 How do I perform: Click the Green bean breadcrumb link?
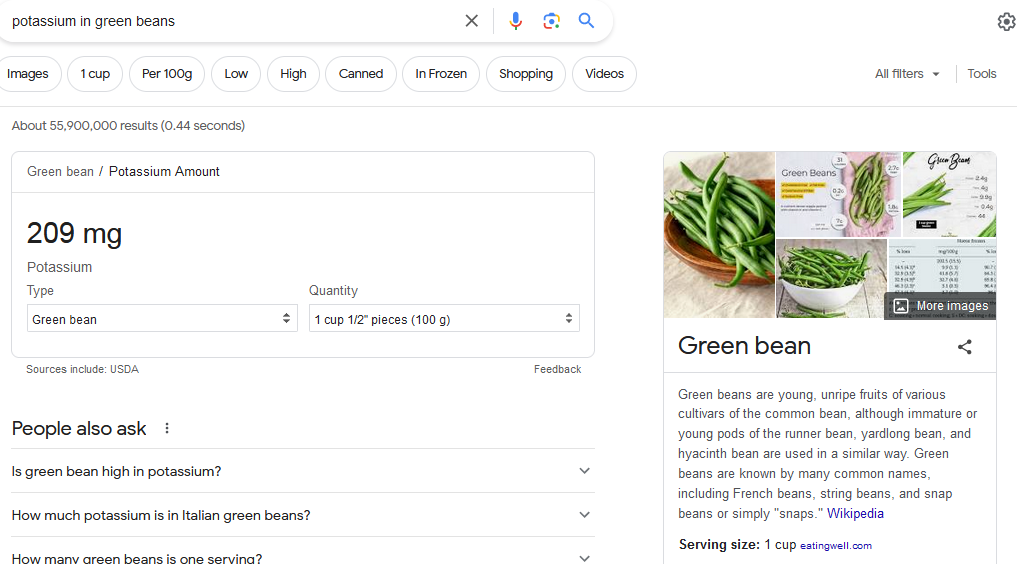coord(60,172)
